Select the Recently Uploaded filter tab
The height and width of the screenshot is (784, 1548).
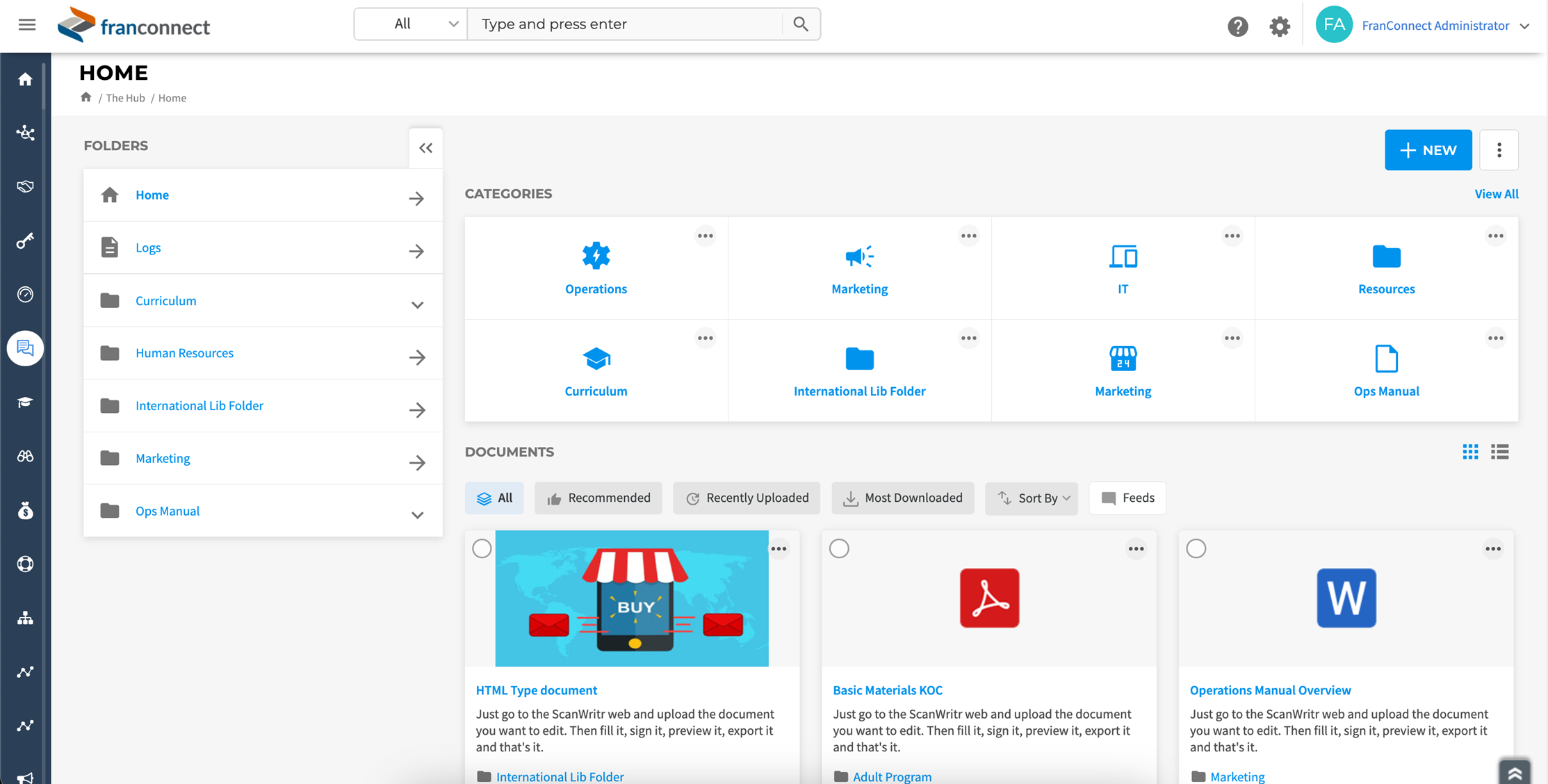tap(748, 497)
